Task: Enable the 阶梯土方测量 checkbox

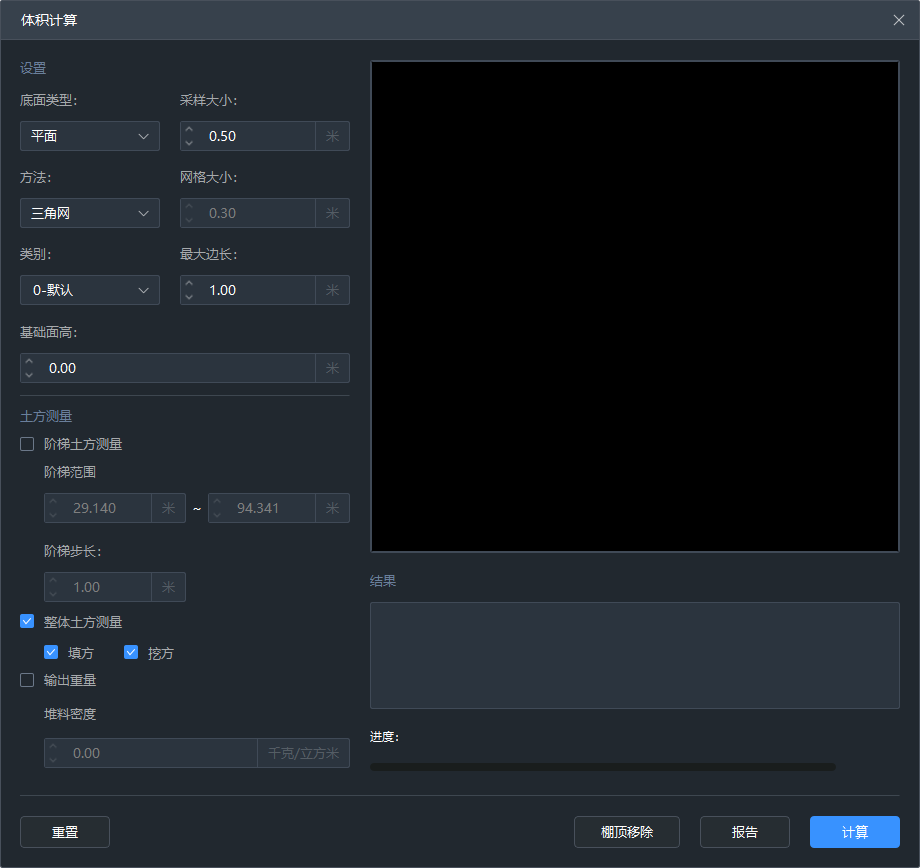Action: pos(27,444)
